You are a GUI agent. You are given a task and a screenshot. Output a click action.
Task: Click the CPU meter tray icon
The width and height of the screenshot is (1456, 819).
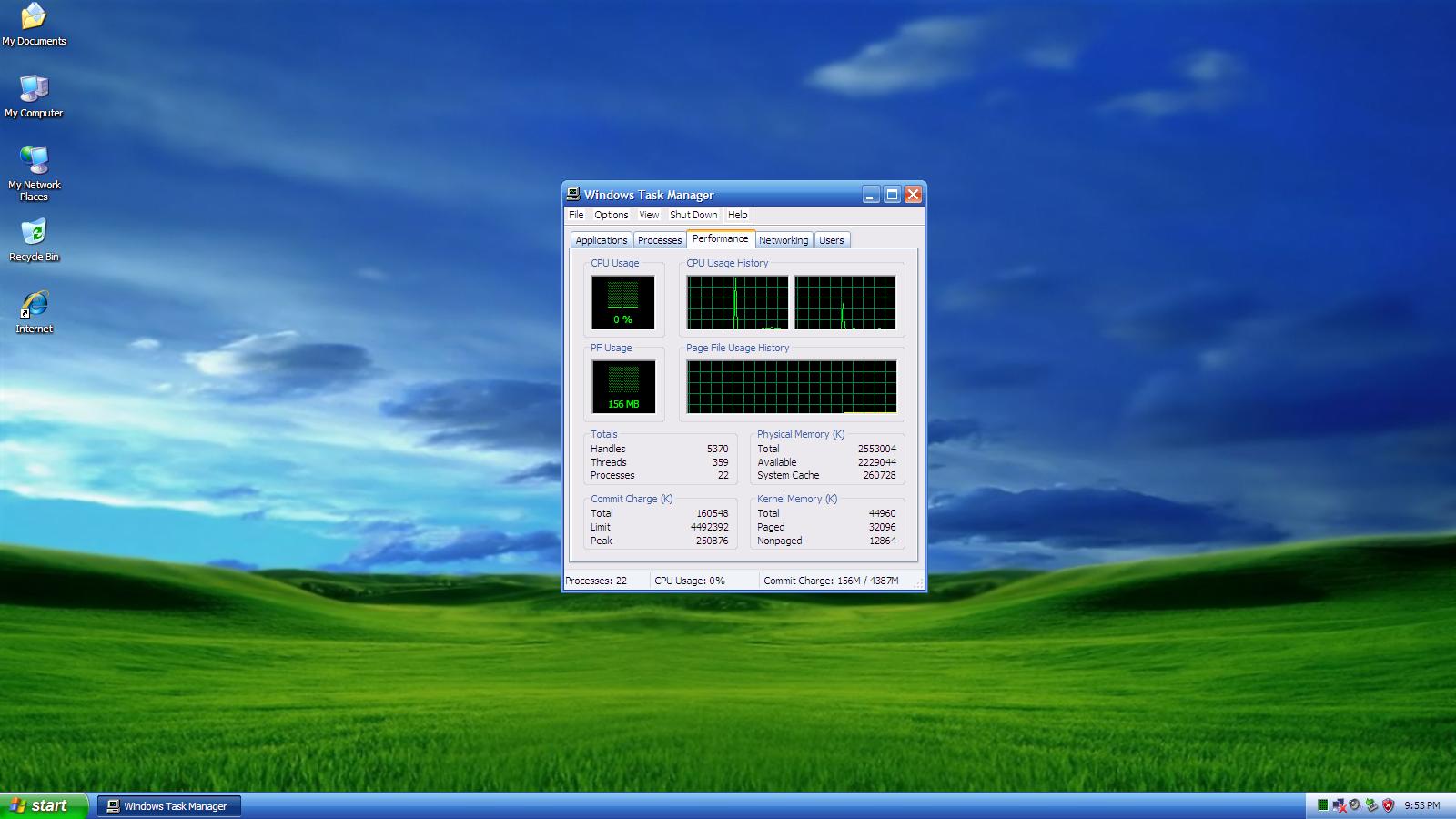[1322, 804]
